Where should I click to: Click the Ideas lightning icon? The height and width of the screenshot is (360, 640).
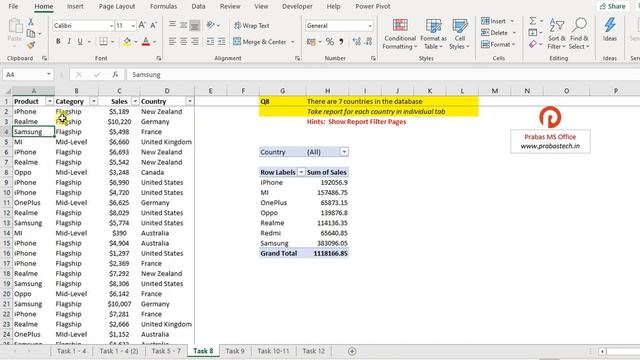(610, 29)
